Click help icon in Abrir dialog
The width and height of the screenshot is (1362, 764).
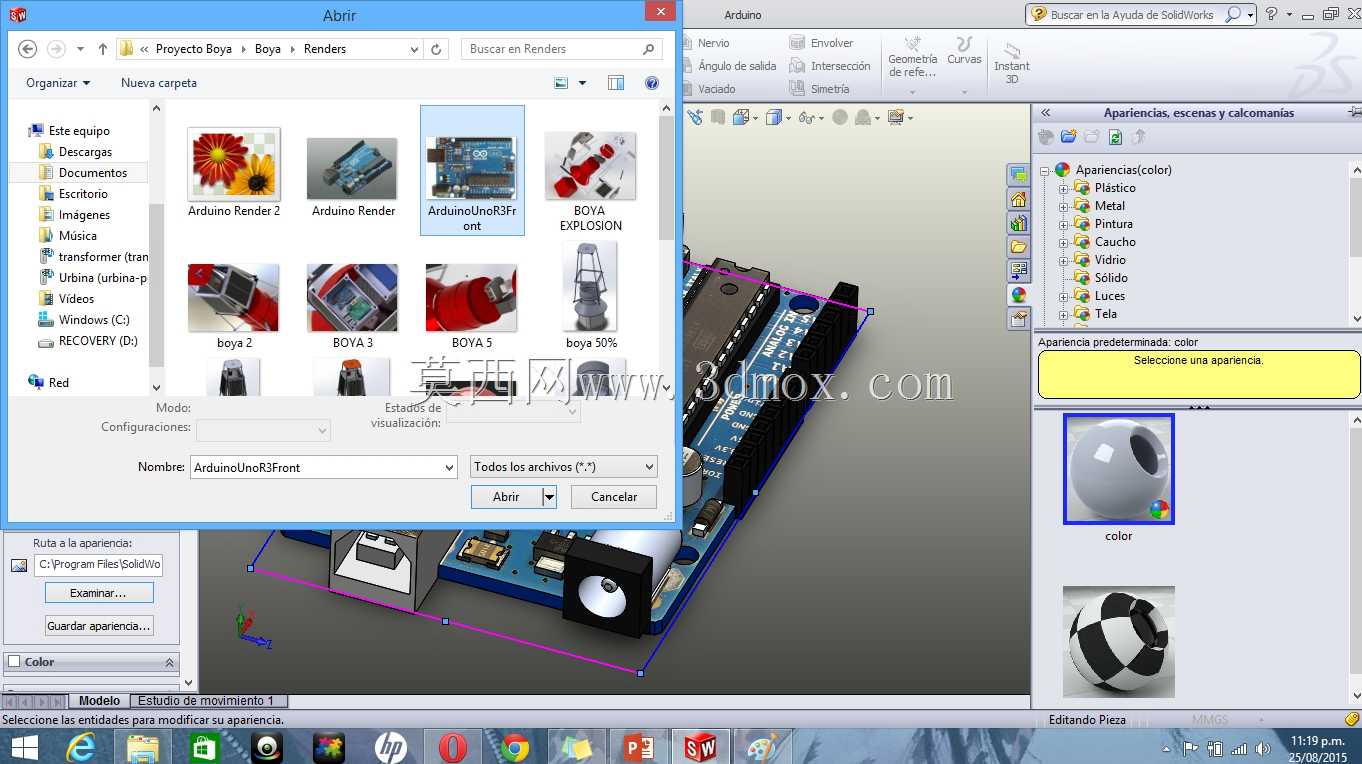(x=652, y=83)
